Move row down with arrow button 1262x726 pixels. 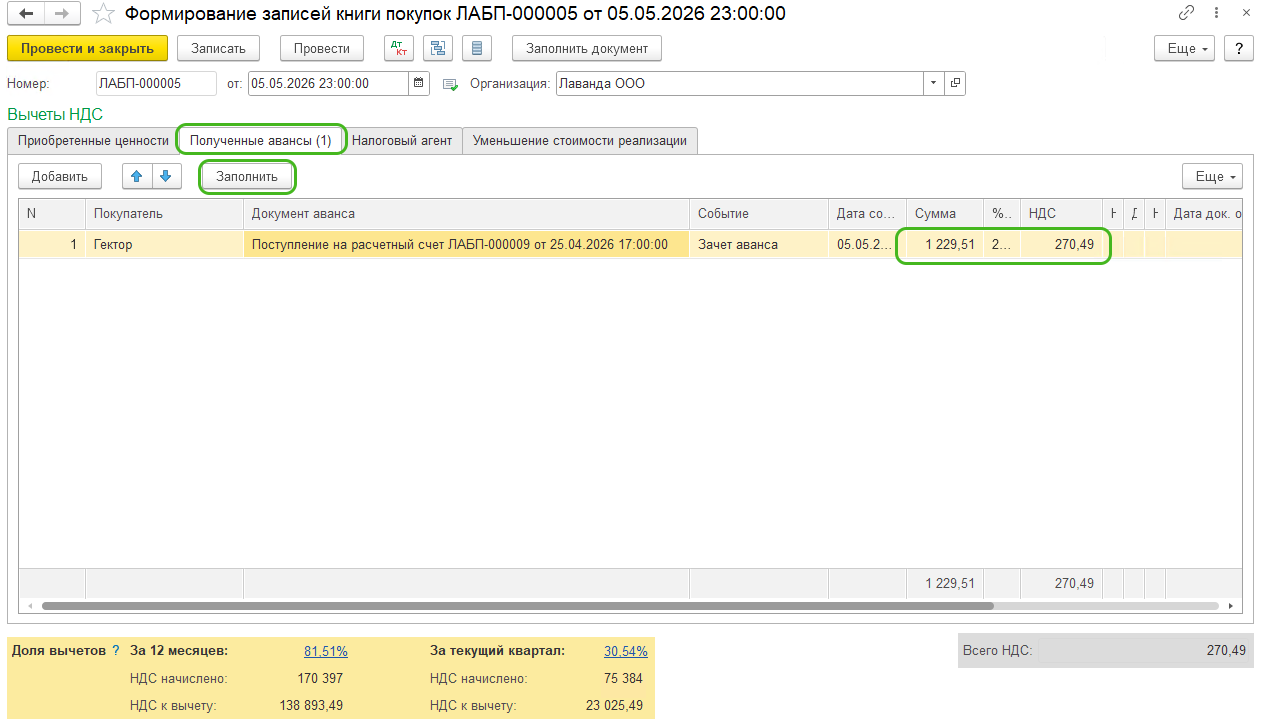pyautogui.click(x=165, y=176)
